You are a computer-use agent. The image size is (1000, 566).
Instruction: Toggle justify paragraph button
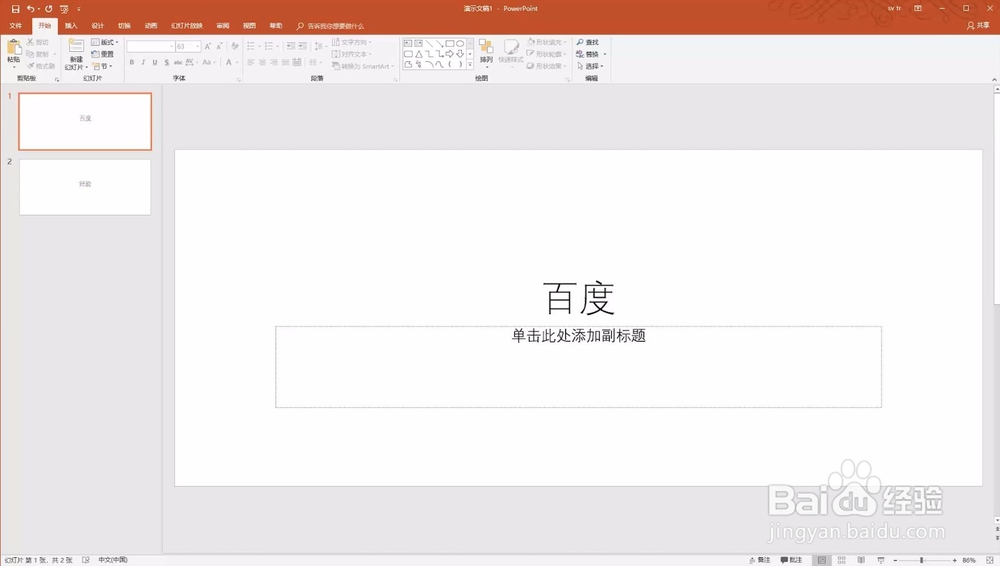pos(285,63)
